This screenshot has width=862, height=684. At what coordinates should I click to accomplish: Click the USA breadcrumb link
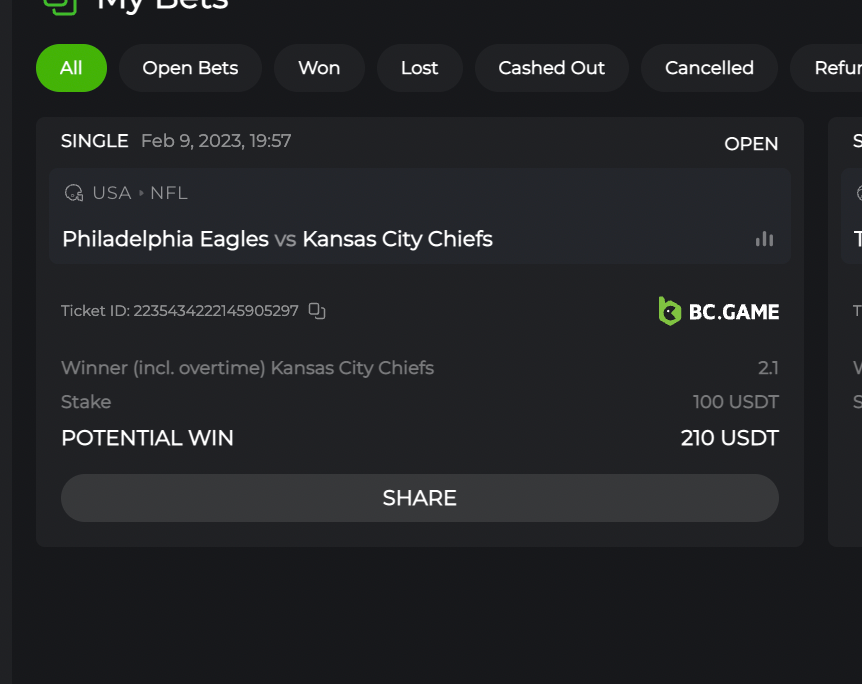pyautogui.click(x=111, y=193)
